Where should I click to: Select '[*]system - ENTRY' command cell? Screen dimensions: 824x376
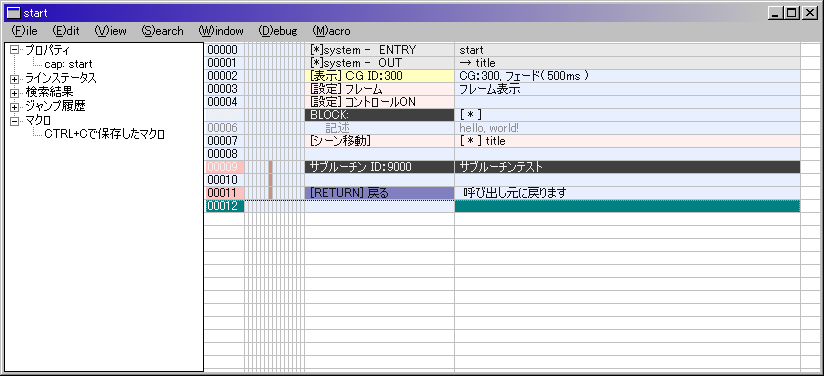click(379, 50)
